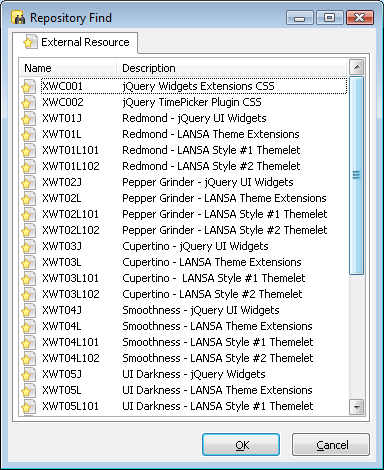Screen dimensions: 384x470
Task: Confirm selection with OK button
Action: point(241,445)
